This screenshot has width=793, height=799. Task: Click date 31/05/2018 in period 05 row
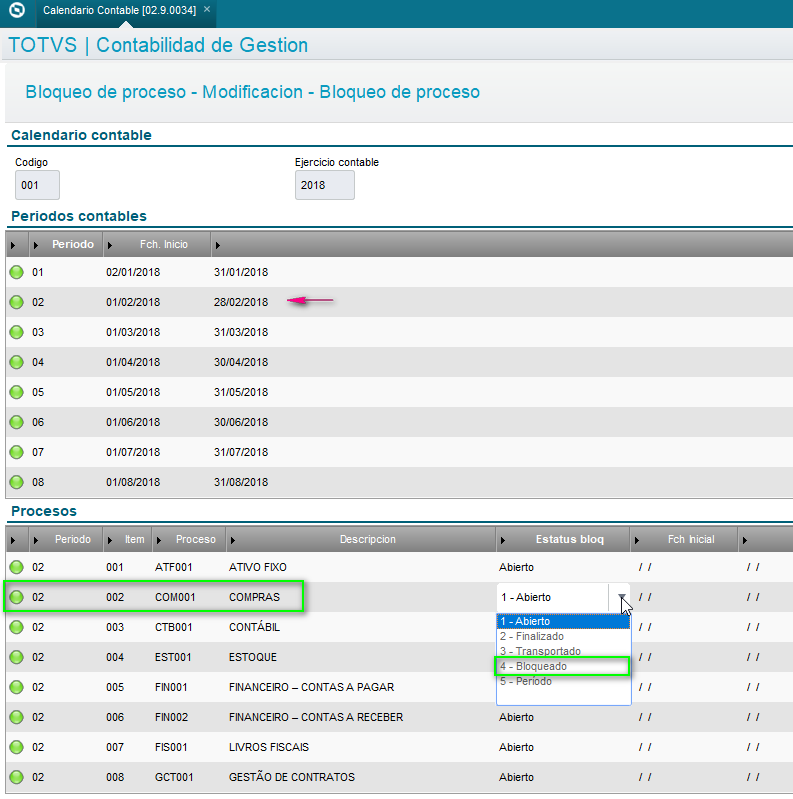tap(241, 392)
